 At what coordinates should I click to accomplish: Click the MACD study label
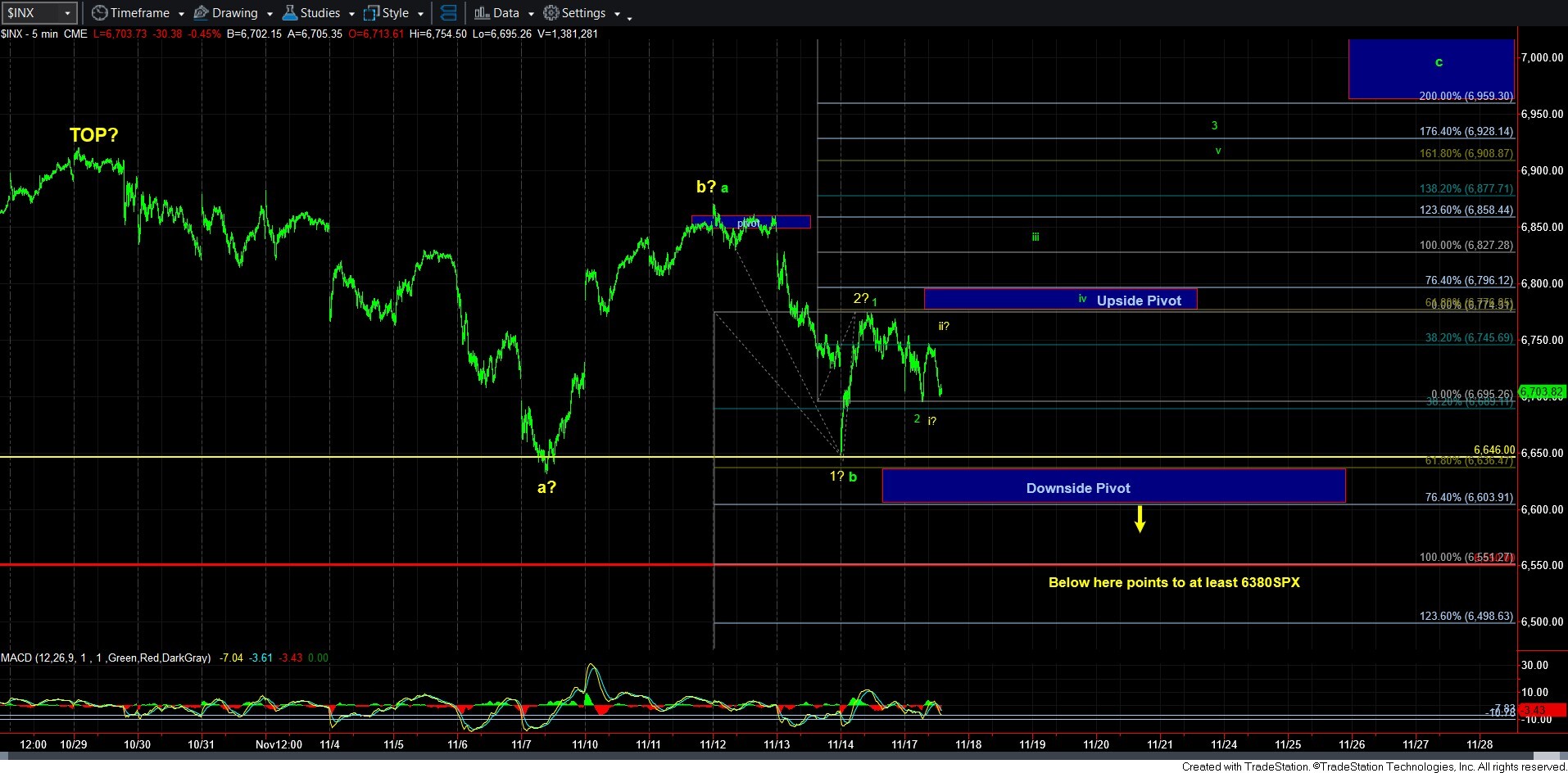point(106,658)
